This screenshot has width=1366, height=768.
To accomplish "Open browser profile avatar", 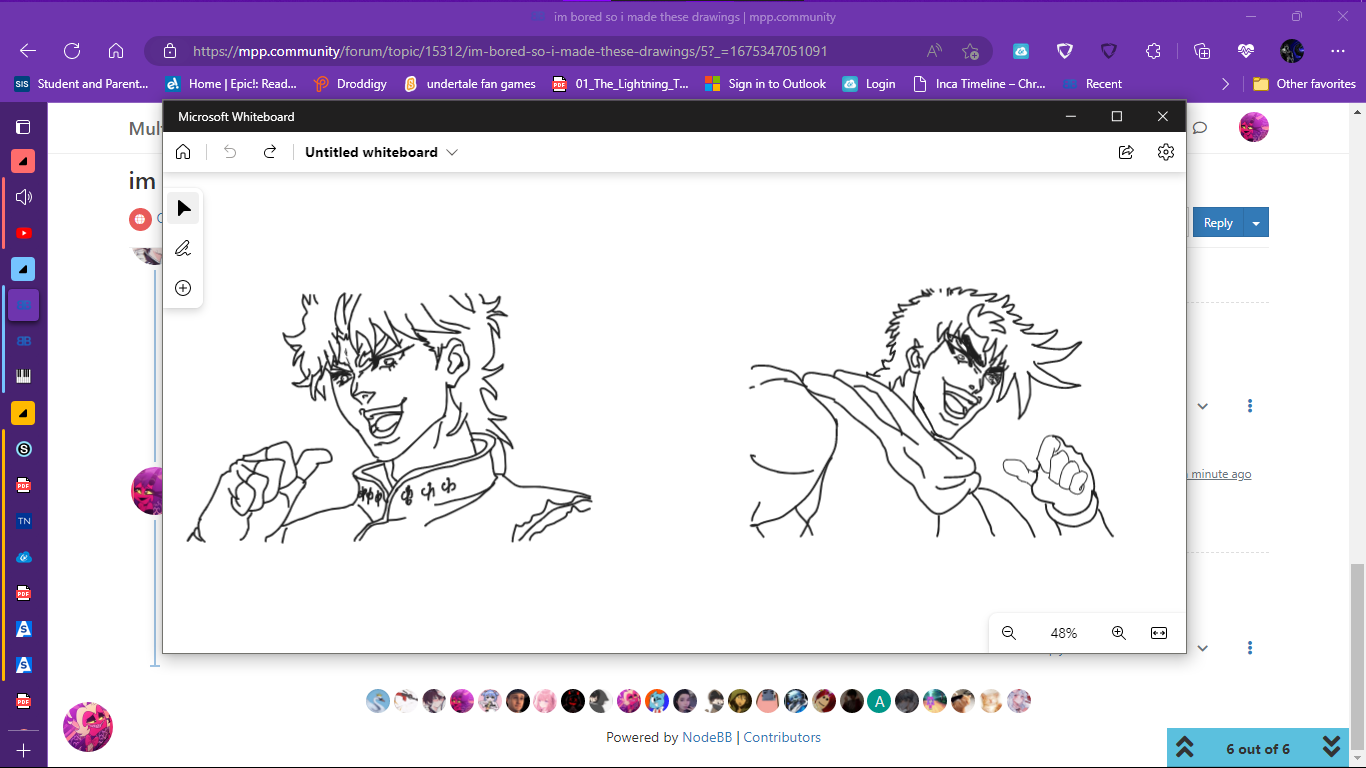I will pyautogui.click(x=1292, y=51).
